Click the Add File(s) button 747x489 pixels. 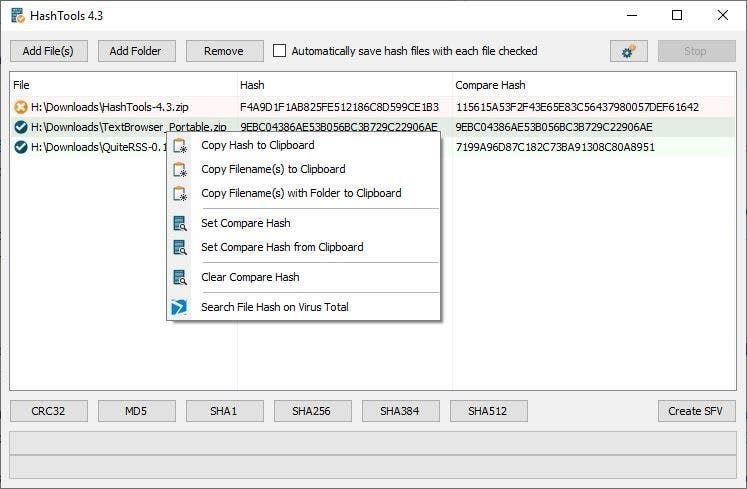[x=49, y=51]
